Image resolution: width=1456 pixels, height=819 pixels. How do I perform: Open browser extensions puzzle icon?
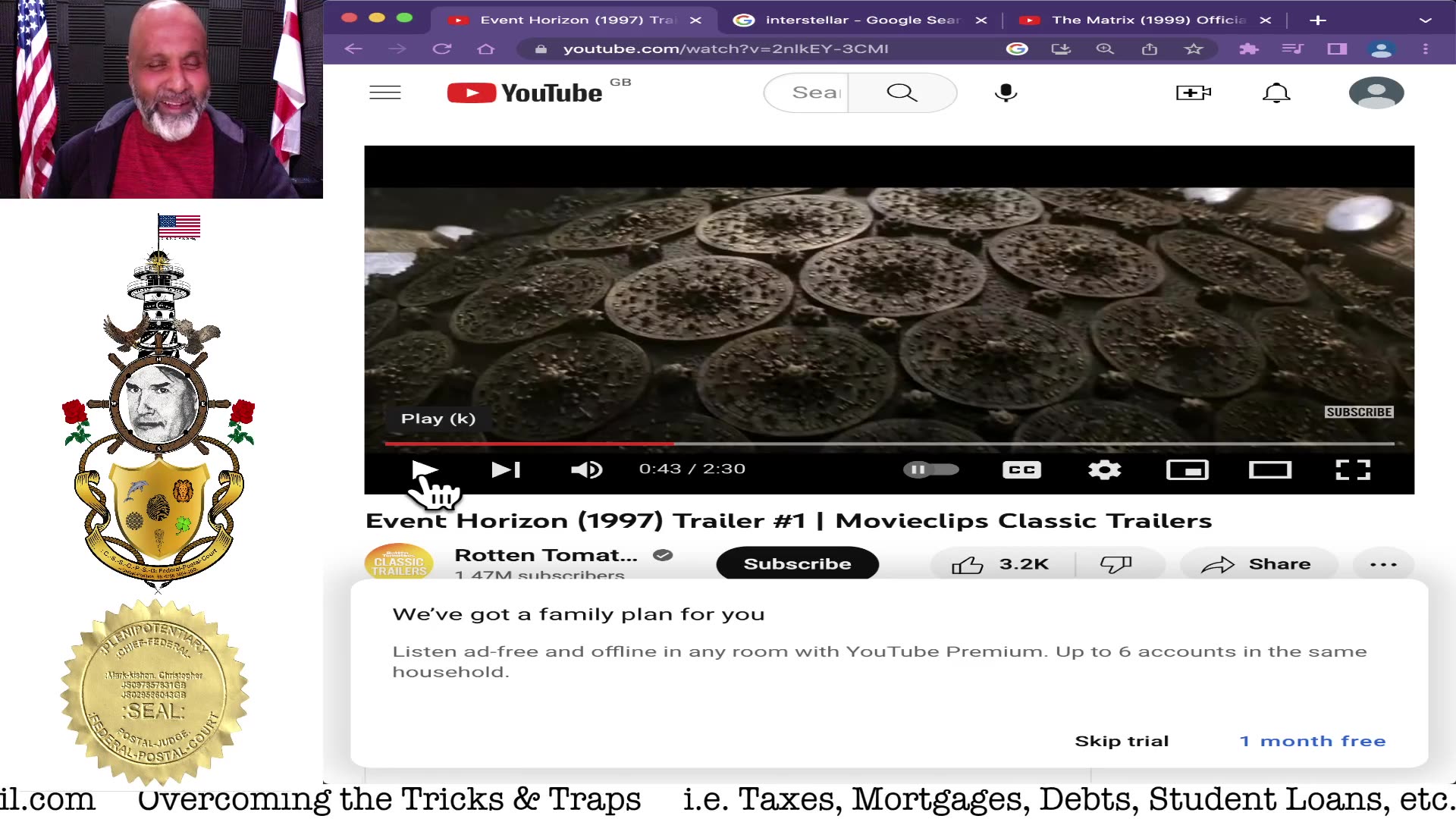(1248, 49)
